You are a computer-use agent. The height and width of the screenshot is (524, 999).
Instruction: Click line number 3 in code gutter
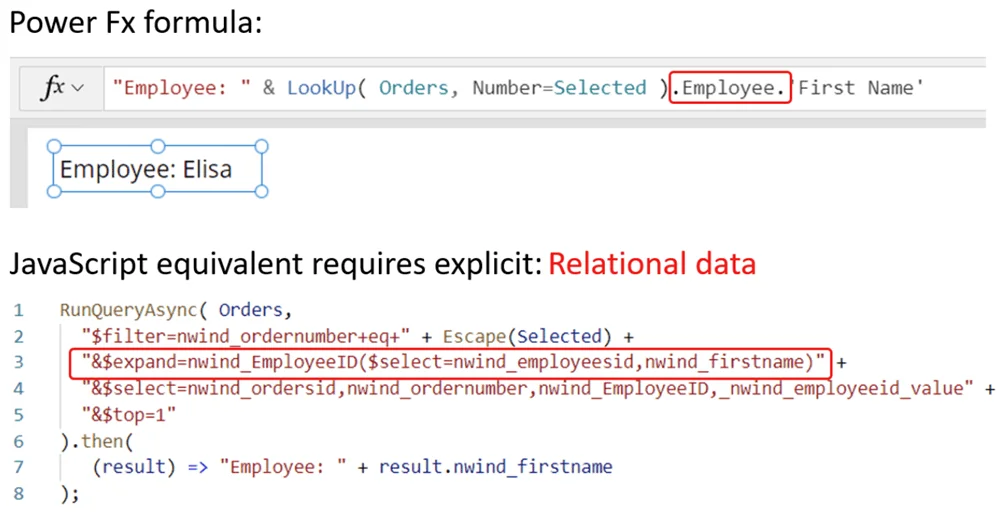[19, 362]
